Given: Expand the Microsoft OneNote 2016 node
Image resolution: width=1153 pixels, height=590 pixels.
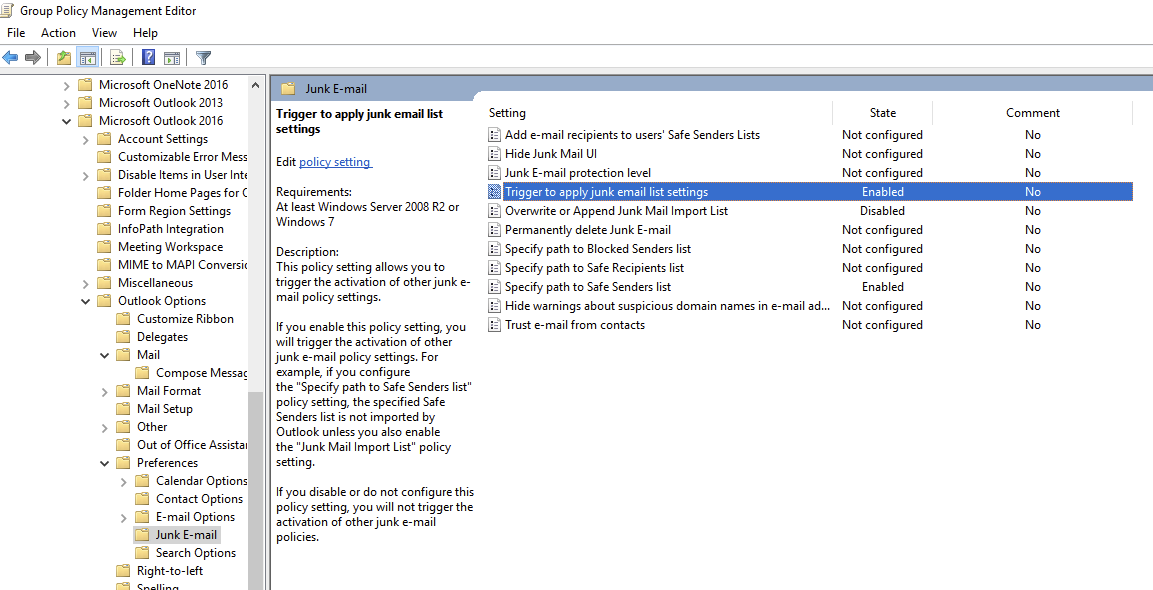Looking at the screenshot, I should point(67,85).
